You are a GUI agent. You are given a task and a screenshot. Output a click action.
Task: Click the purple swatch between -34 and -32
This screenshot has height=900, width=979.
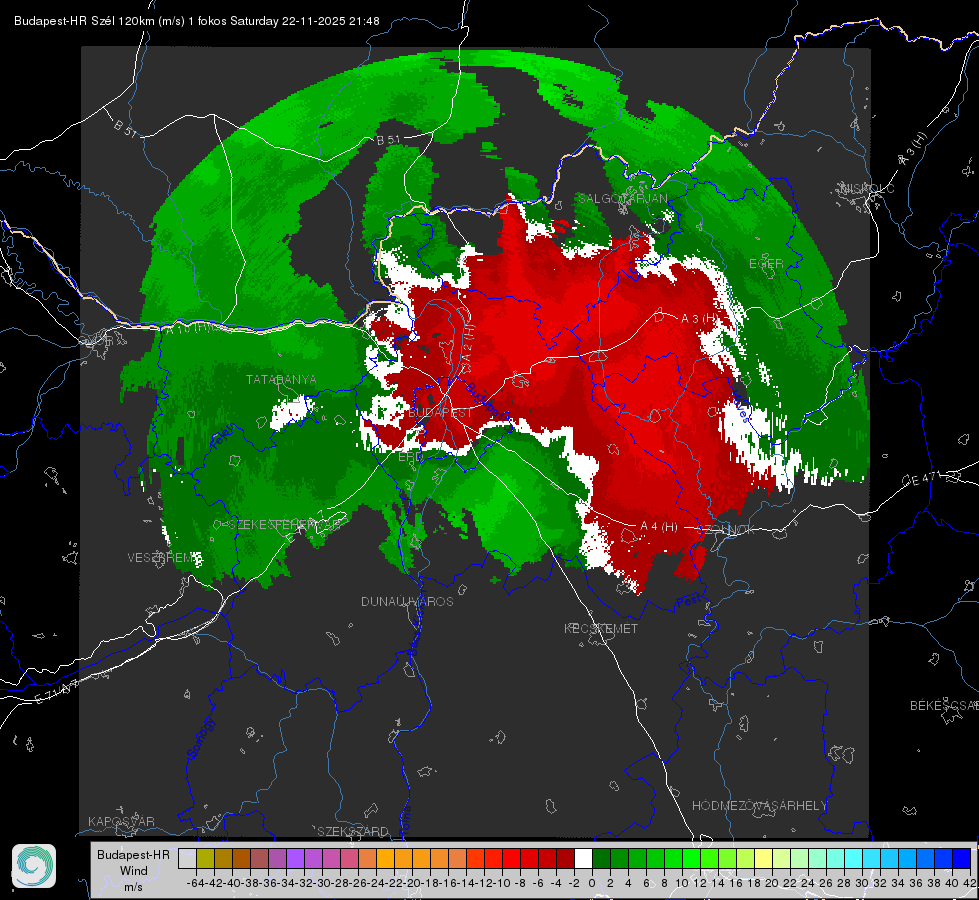(x=295, y=858)
